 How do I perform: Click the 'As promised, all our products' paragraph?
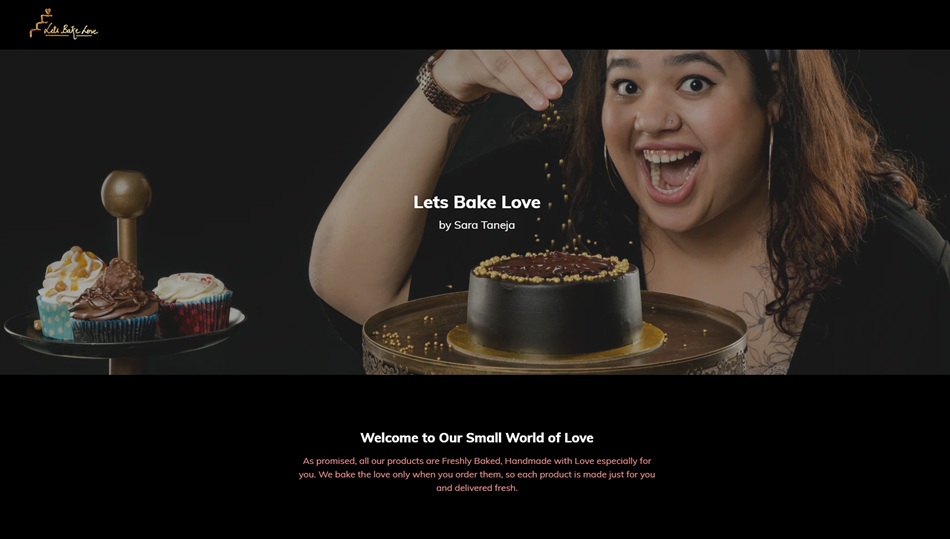477,474
